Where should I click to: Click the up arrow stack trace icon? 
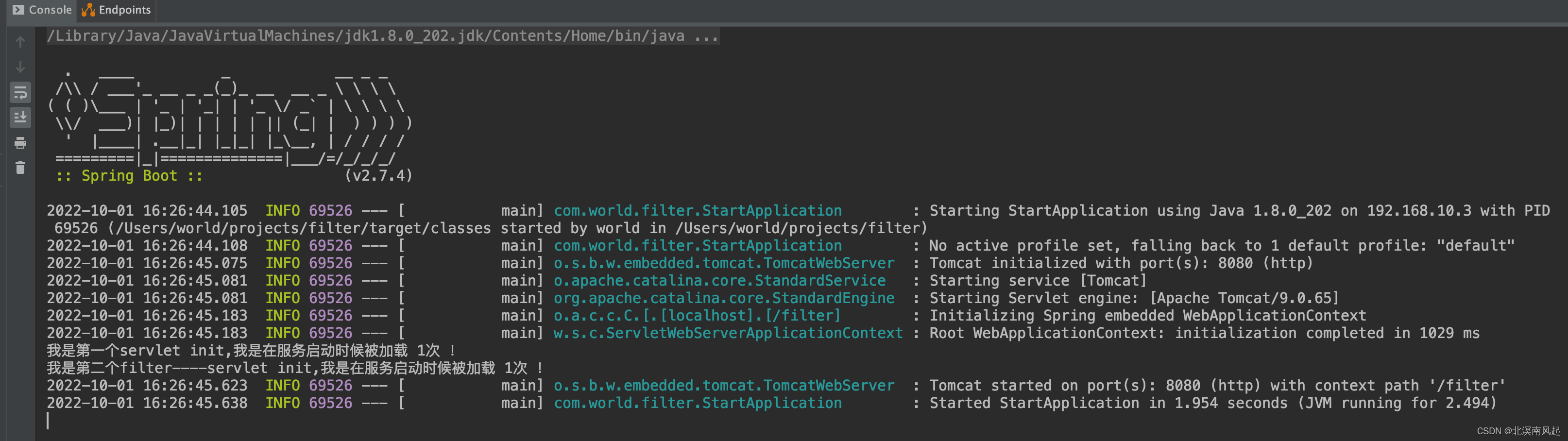click(20, 41)
